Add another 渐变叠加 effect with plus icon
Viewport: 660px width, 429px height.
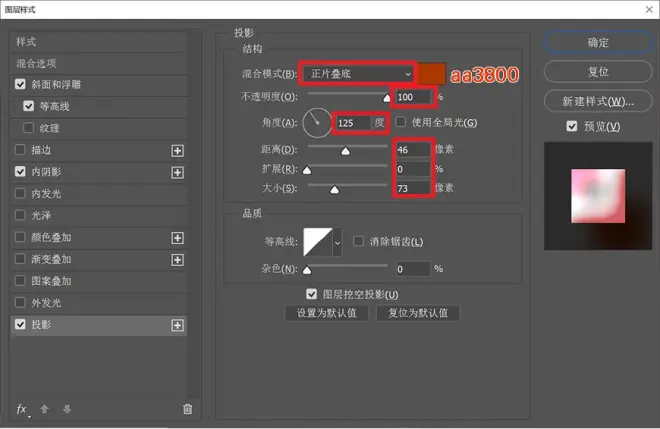point(178,260)
